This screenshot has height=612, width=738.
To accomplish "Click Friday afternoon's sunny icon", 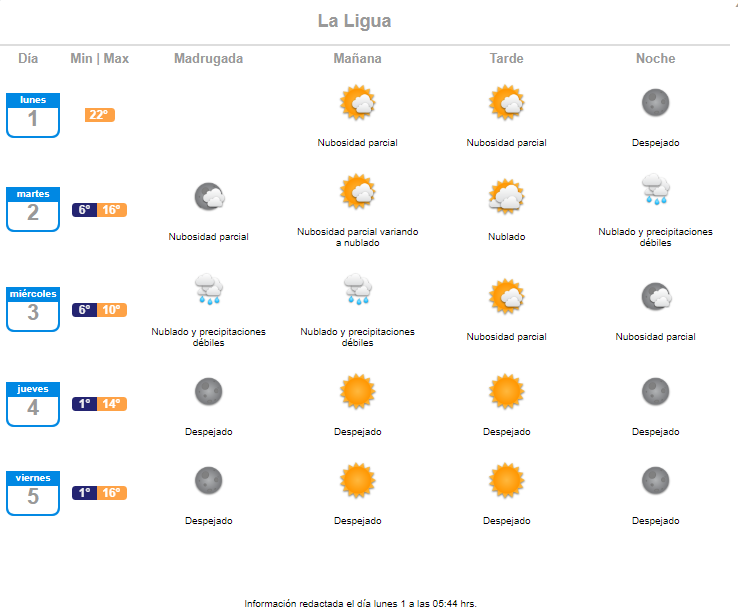I will (x=506, y=481).
